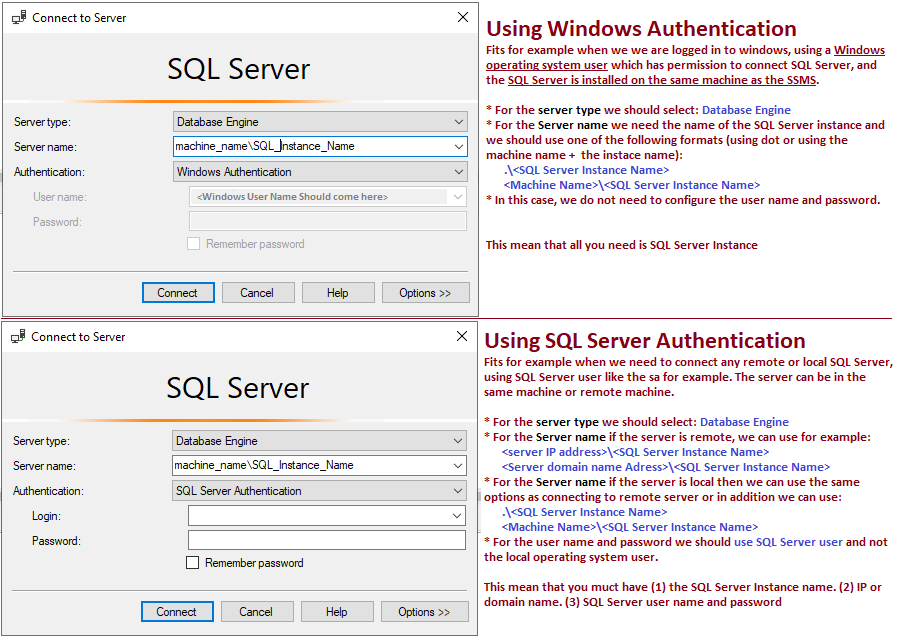The height and width of the screenshot is (639, 907).
Task: Click the 'Using Windows Authentication' heading
Action: (x=641, y=28)
